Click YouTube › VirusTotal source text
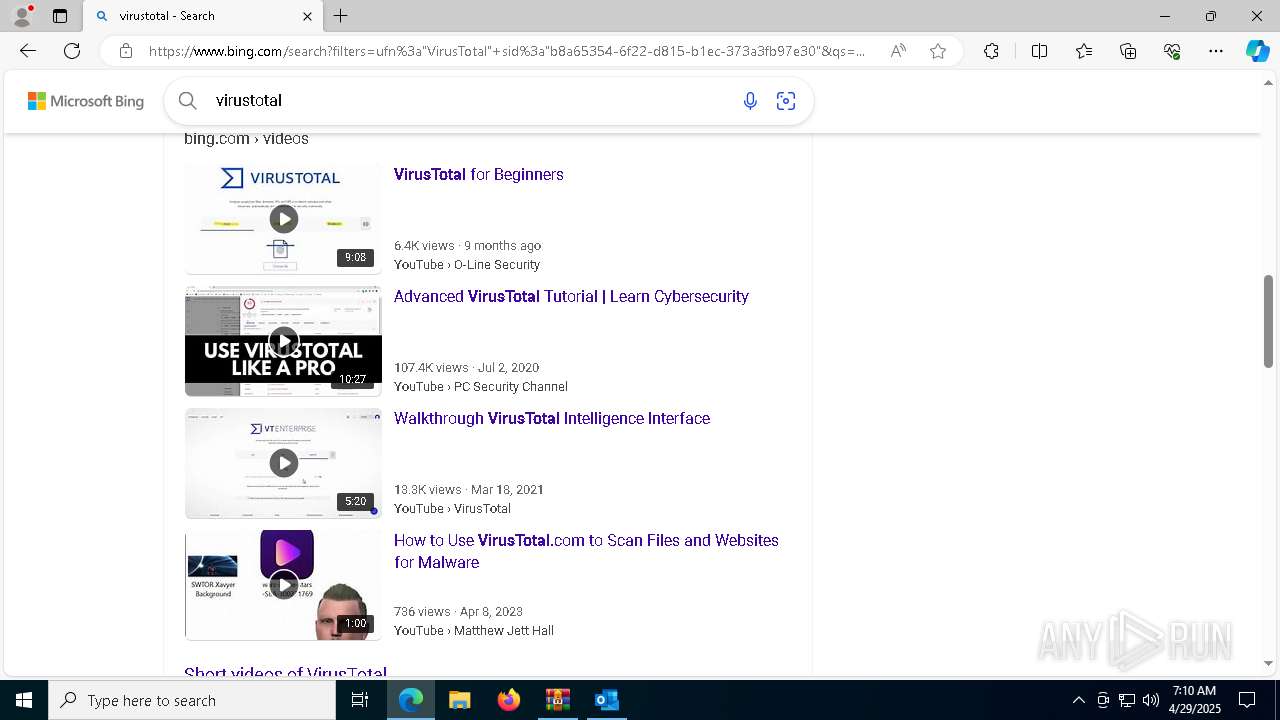The image size is (1280, 720). coord(452,509)
